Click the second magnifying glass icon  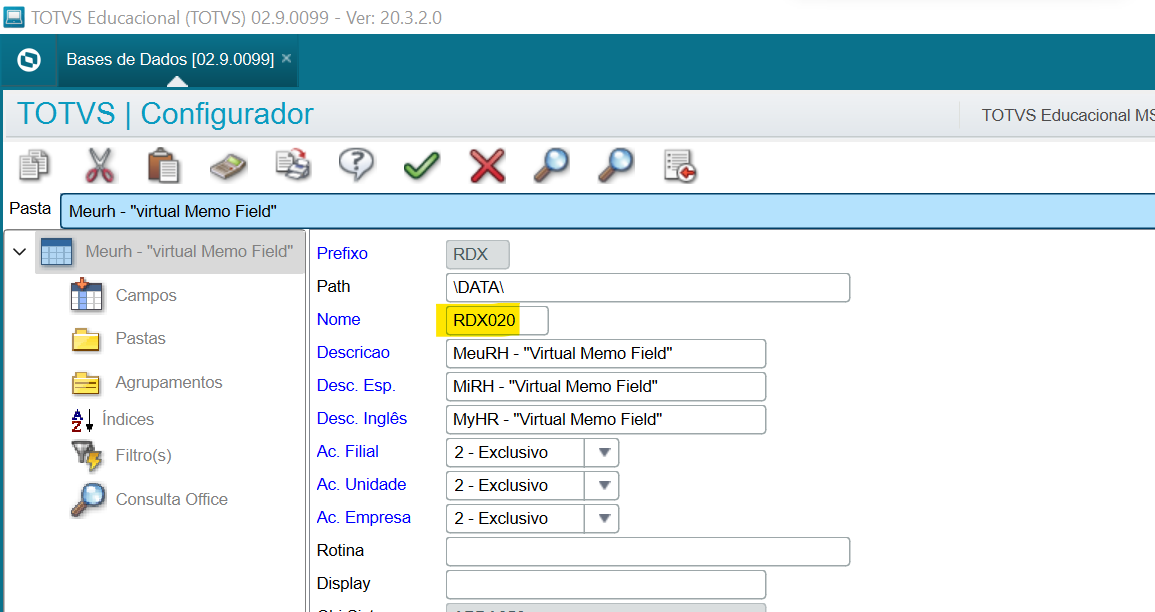pos(616,165)
